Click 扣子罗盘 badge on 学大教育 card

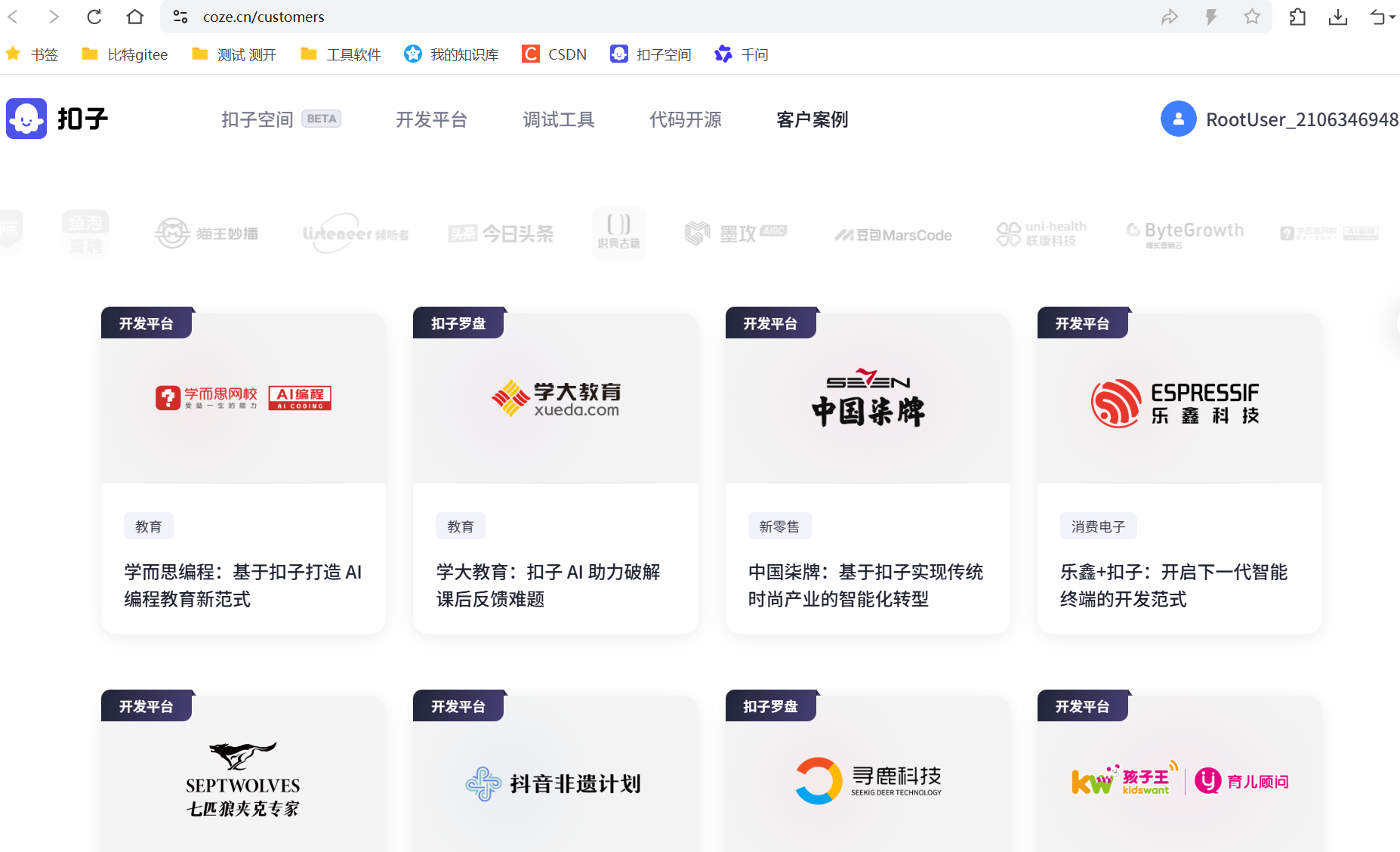point(458,323)
